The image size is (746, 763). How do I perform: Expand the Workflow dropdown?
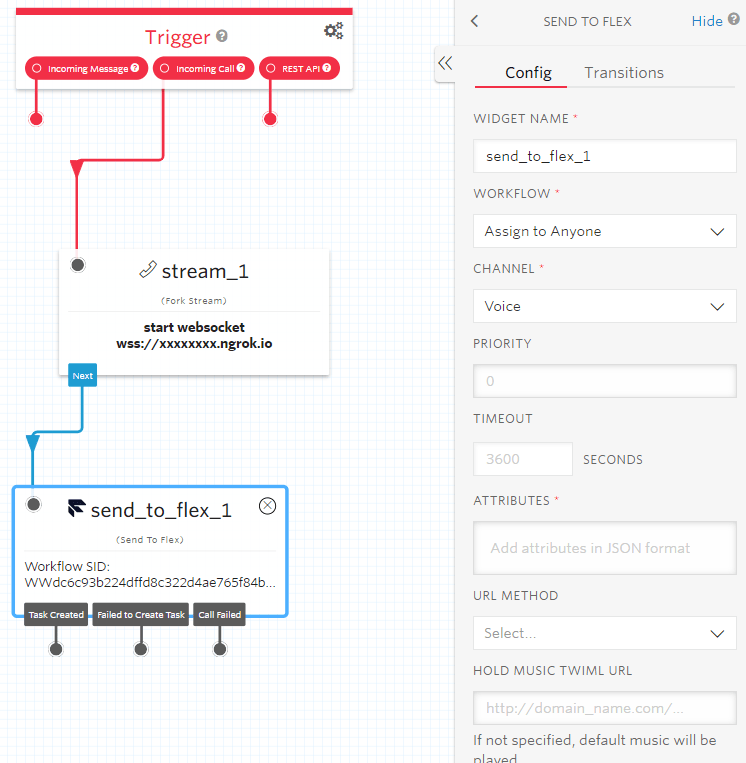click(604, 231)
